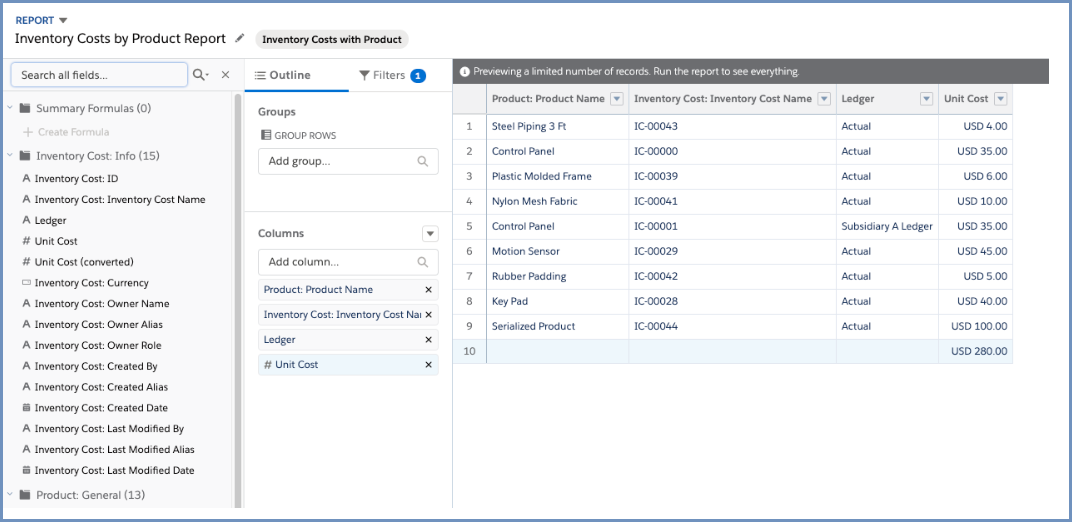The height and width of the screenshot is (522, 1072).
Task: Remove the Product: Product Name column
Action: pyautogui.click(x=428, y=290)
